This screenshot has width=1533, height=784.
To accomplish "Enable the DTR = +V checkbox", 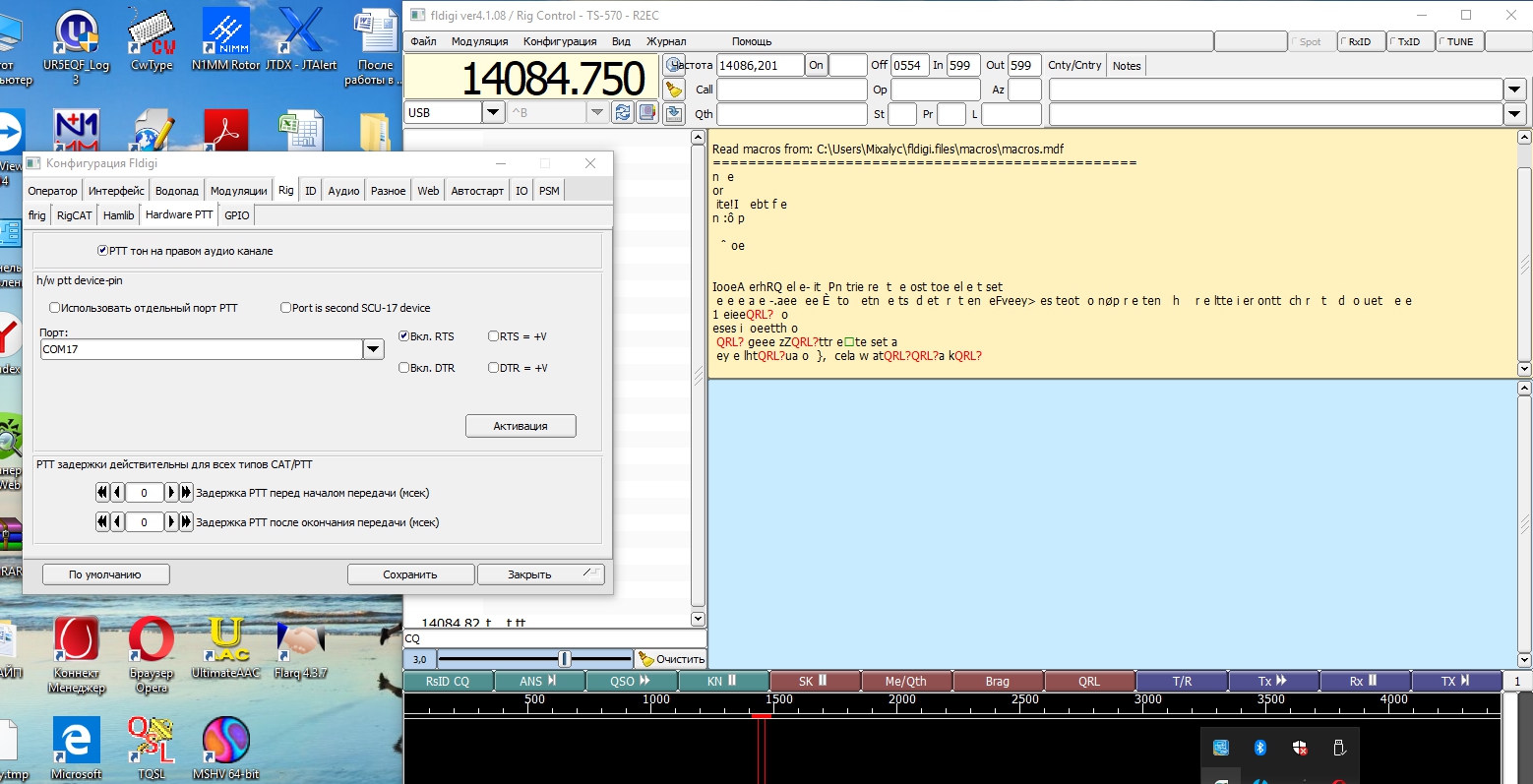I will click(494, 368).
